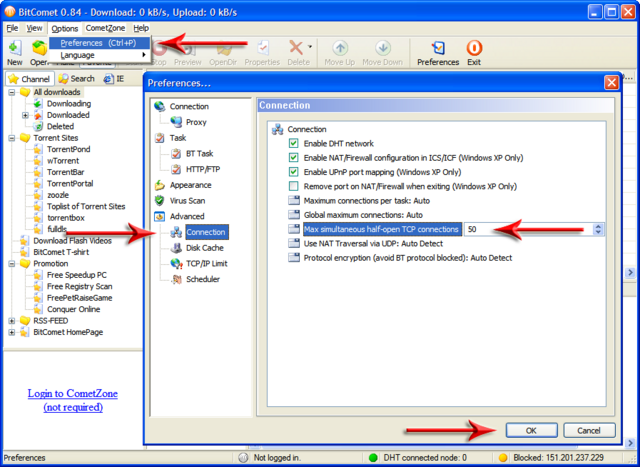Switch to the Search tab
Image resolution: width=640 pixels, height=467 pixels.
[77, 78]
